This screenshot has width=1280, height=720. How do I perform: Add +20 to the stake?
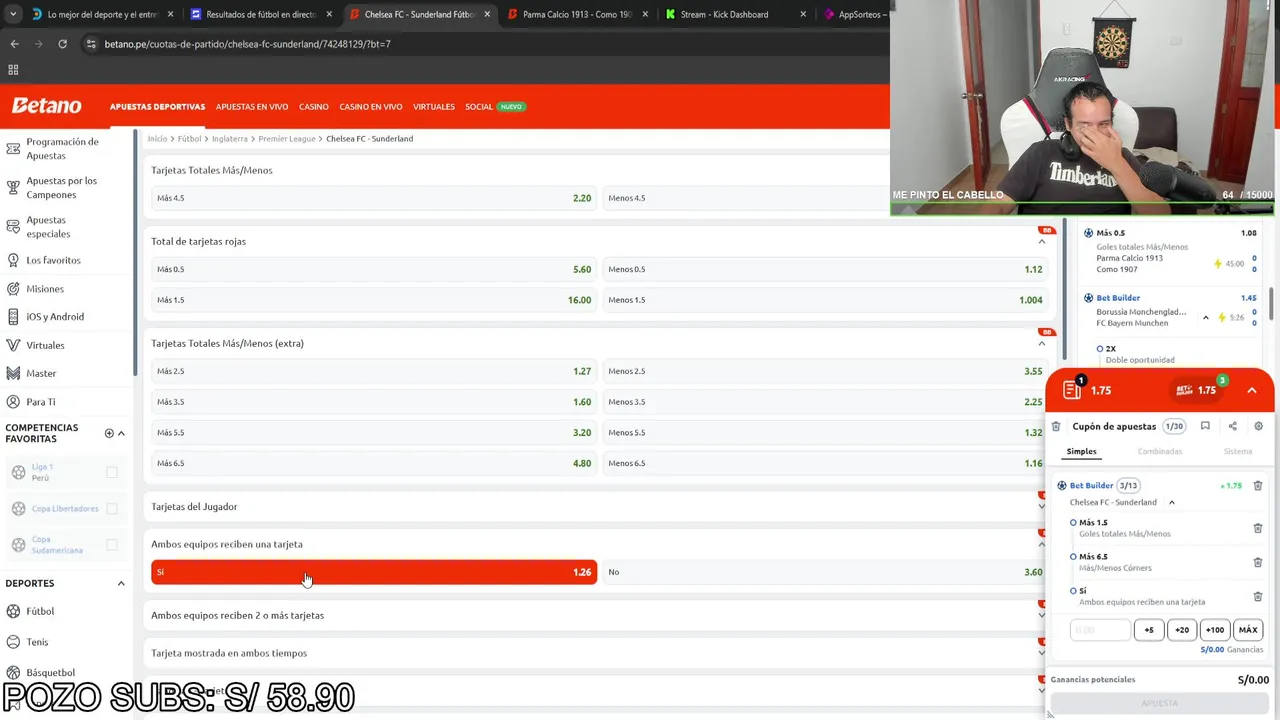click(1182, 630)
